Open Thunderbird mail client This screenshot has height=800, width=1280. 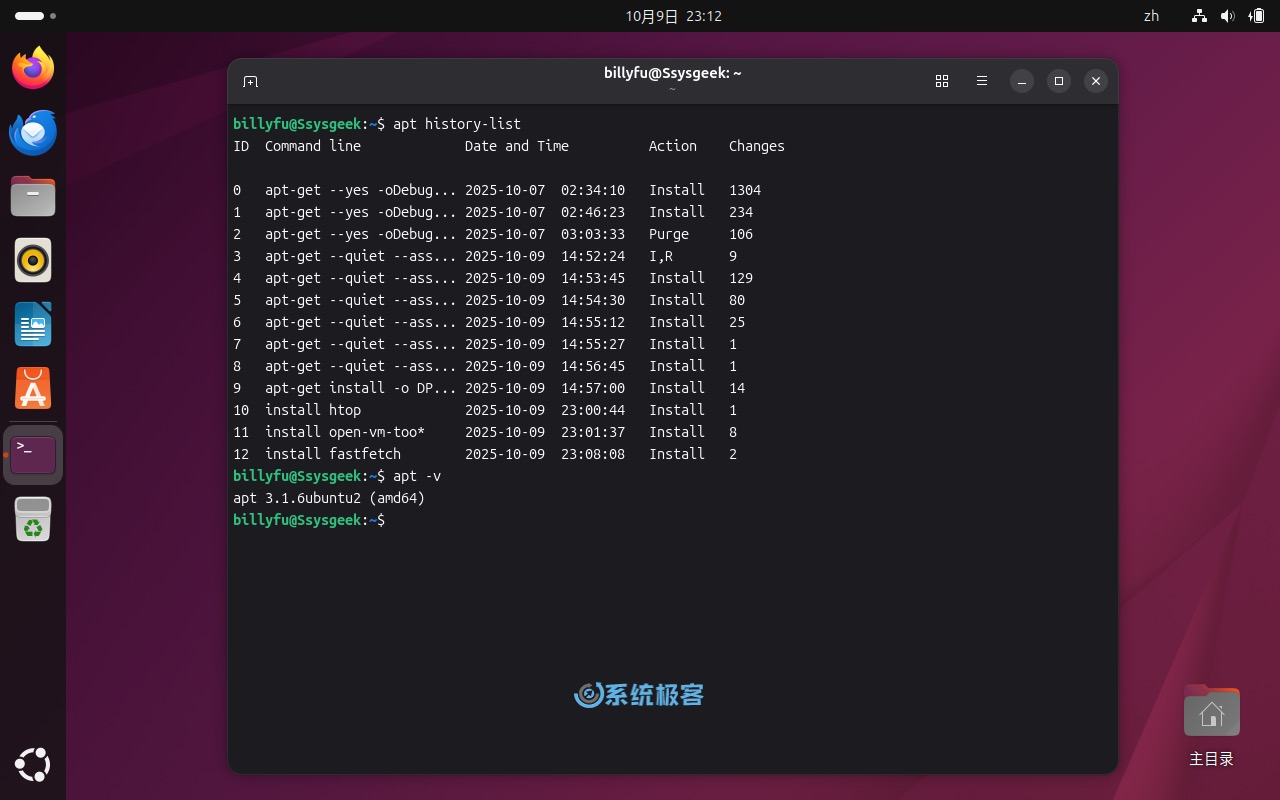click(x=33, y=132)
